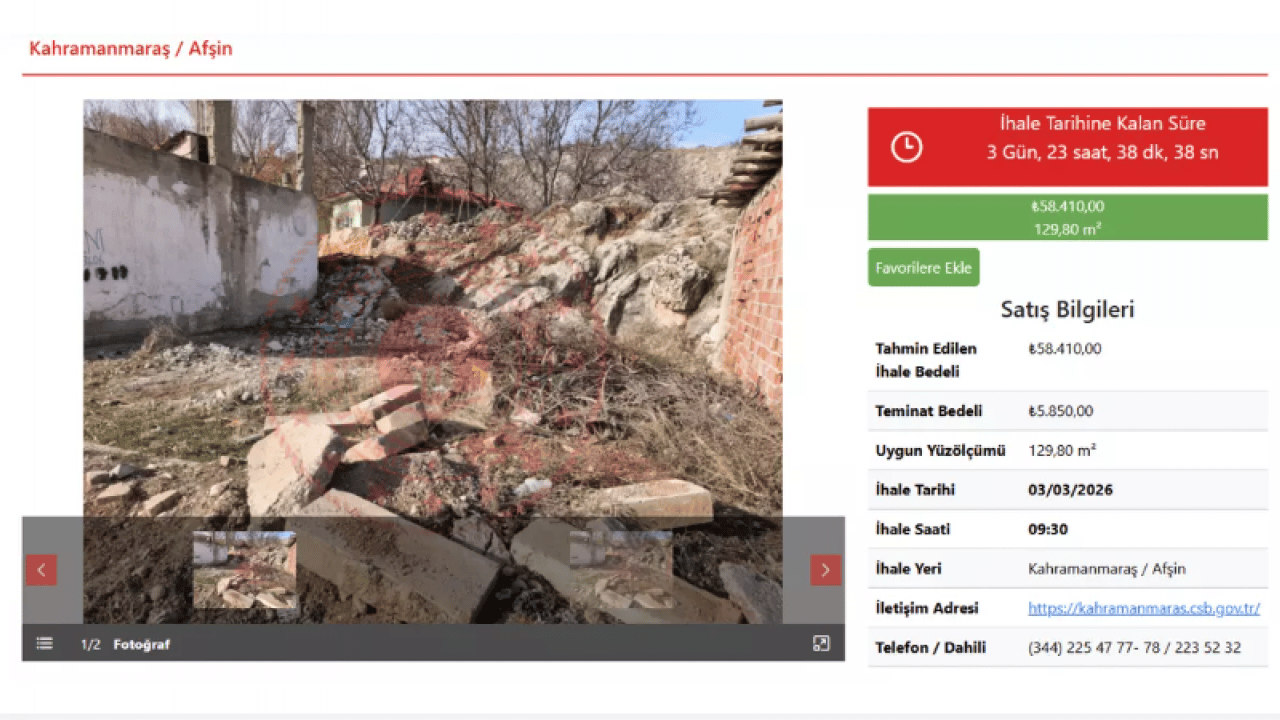
Task: Open the photo in fullscreen mode
Action: point(821,644)
